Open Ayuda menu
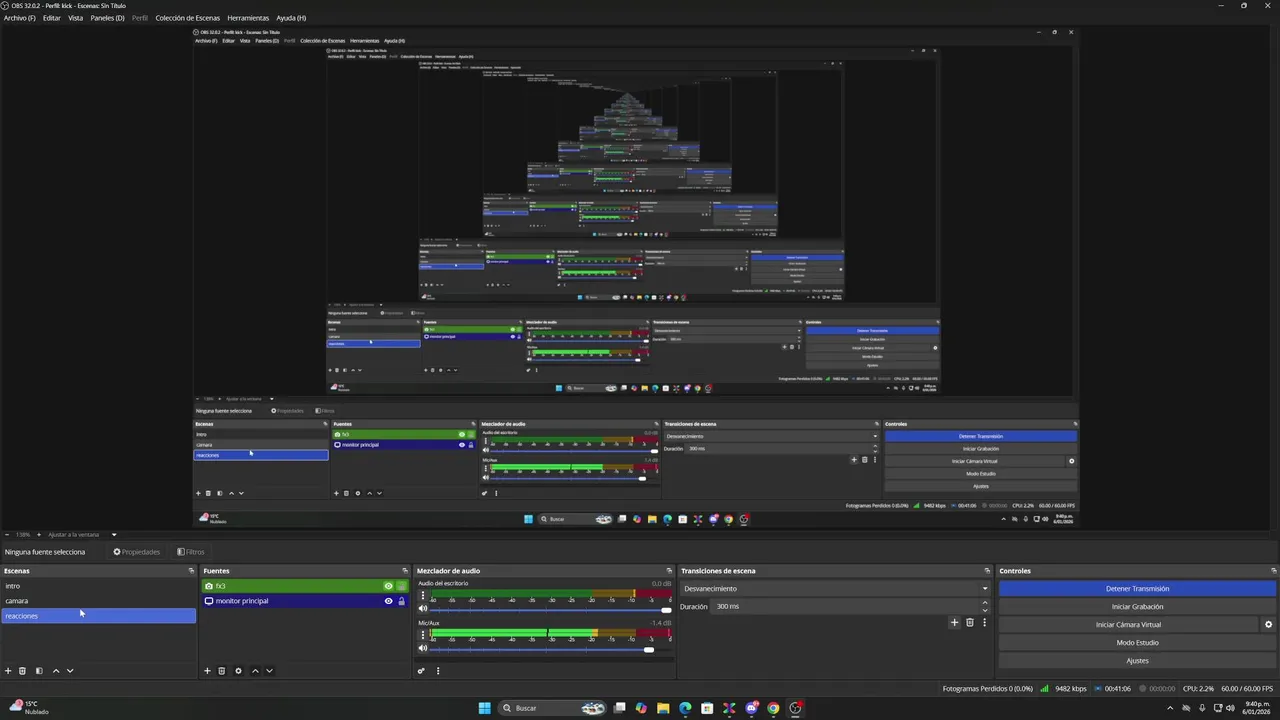This screenshot has width=1280, height=720. pyautogui.click(x=291, y=18)
